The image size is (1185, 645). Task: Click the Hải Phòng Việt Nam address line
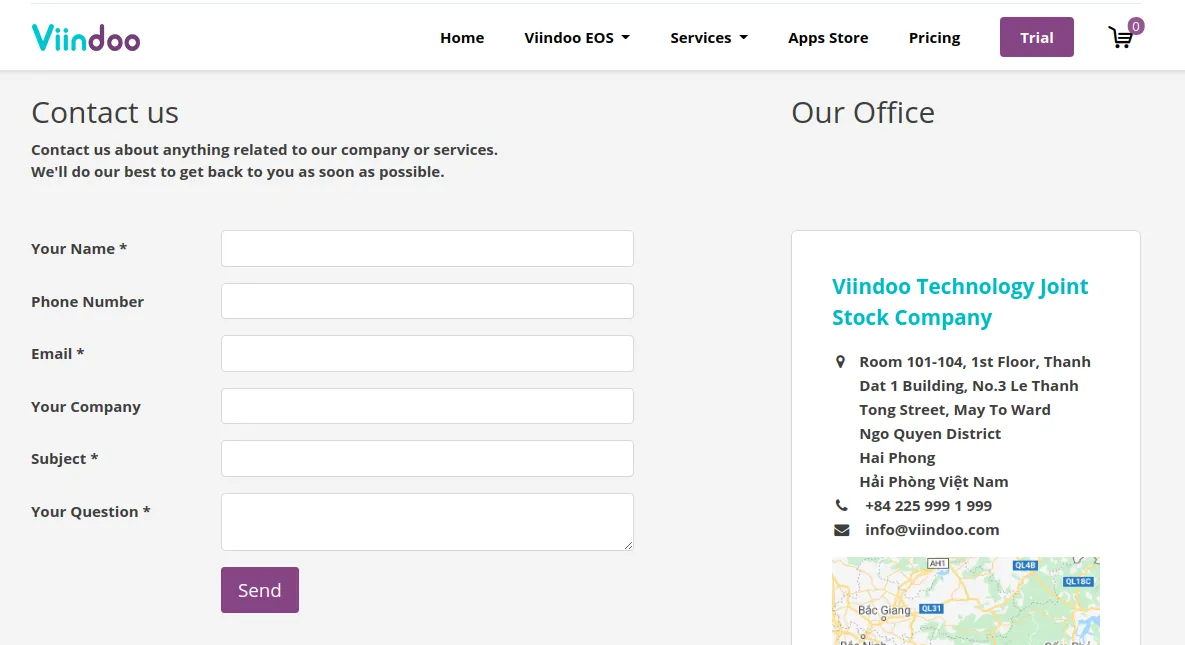pyautogui.click(x=933, y=482)
